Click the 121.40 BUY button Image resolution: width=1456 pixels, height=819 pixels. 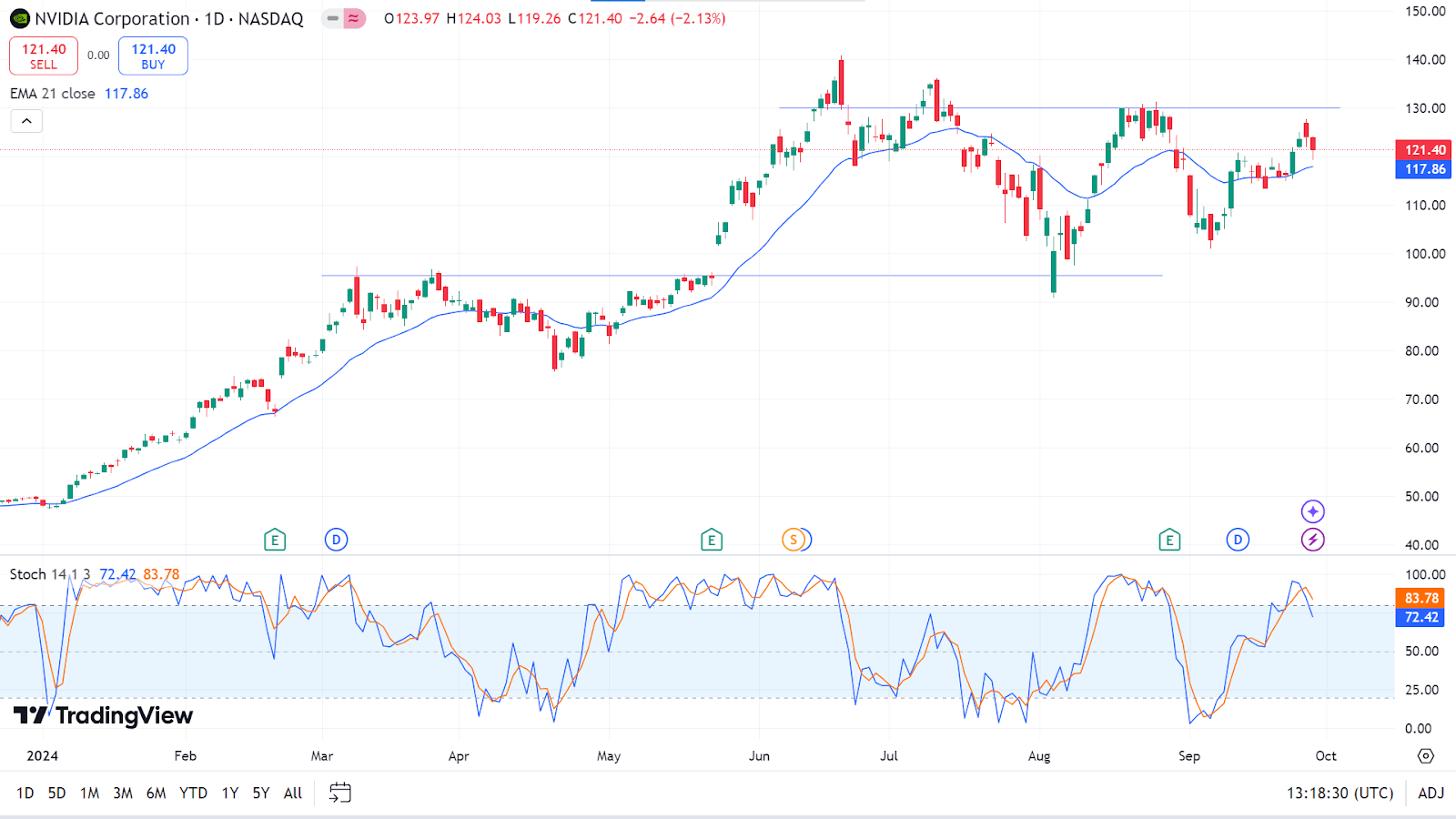click(153, 56)
